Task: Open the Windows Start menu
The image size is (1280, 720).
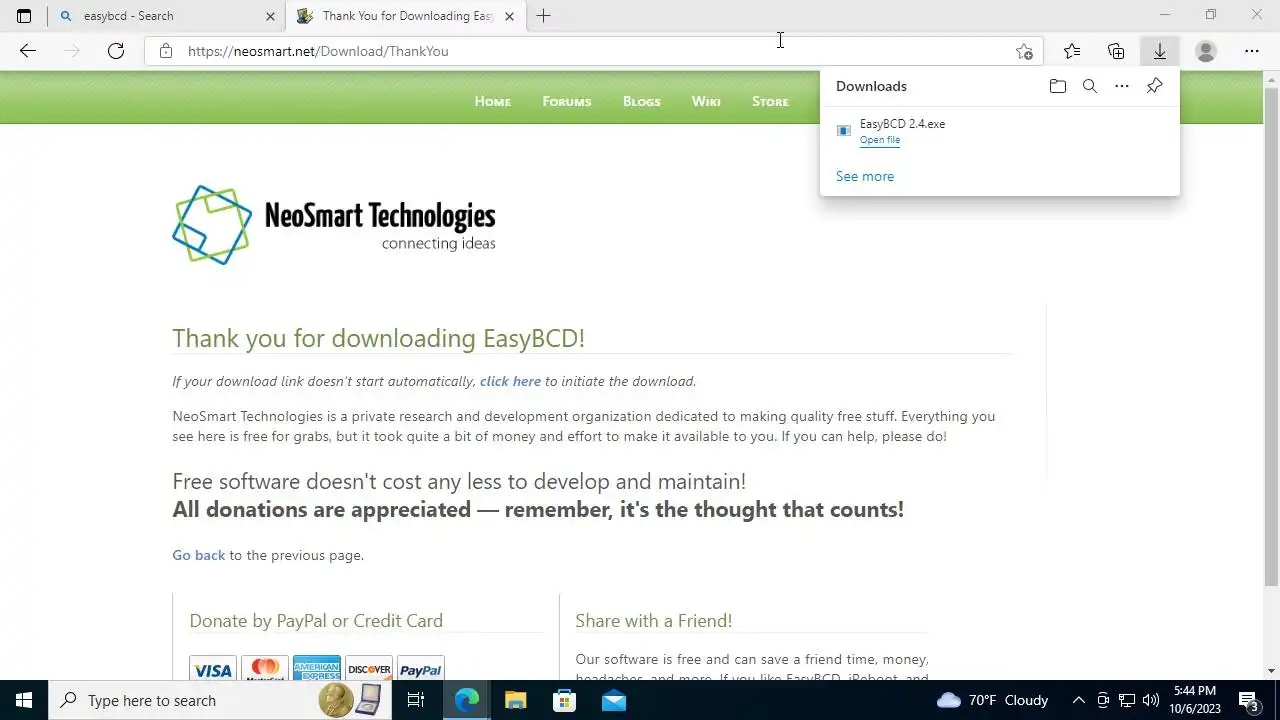Action: point(24,700)
